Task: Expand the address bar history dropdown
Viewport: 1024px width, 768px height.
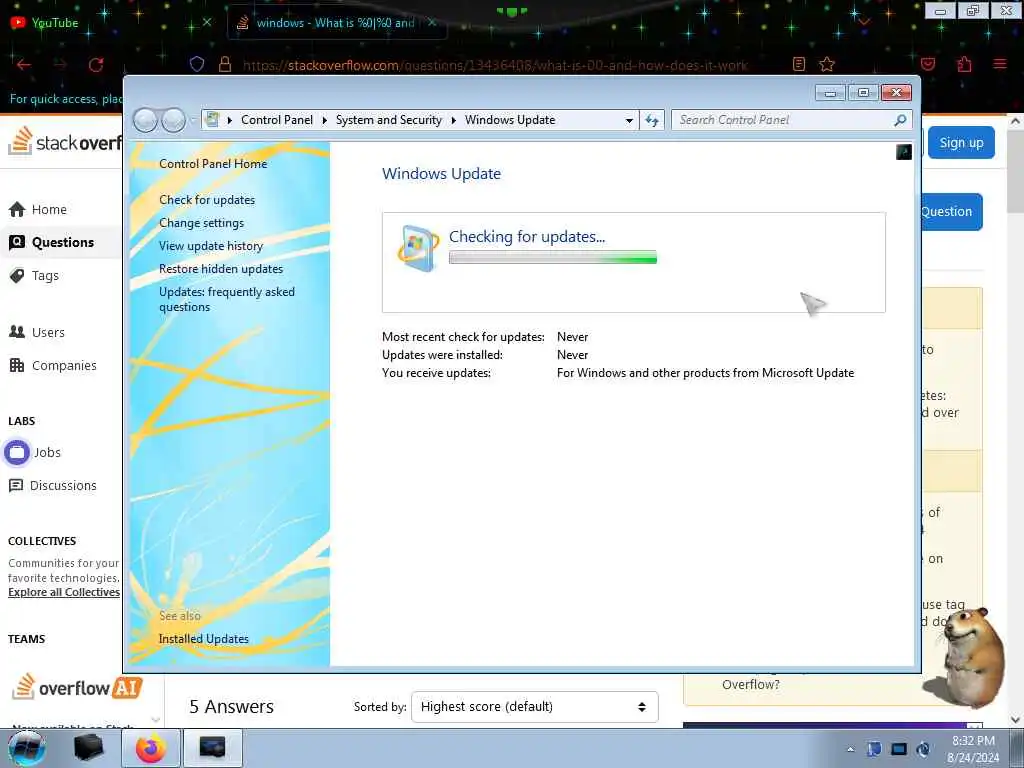Action: (x=629, y=120)
